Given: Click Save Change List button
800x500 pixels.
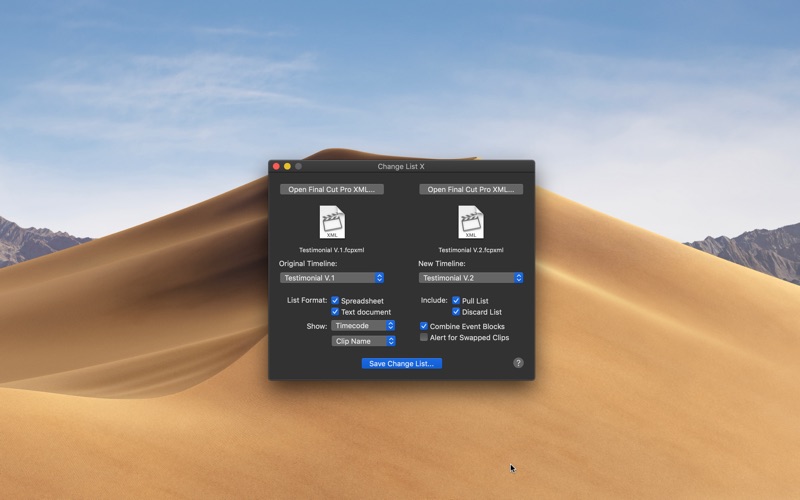Looking at the screenshot, I should point(402,363).
